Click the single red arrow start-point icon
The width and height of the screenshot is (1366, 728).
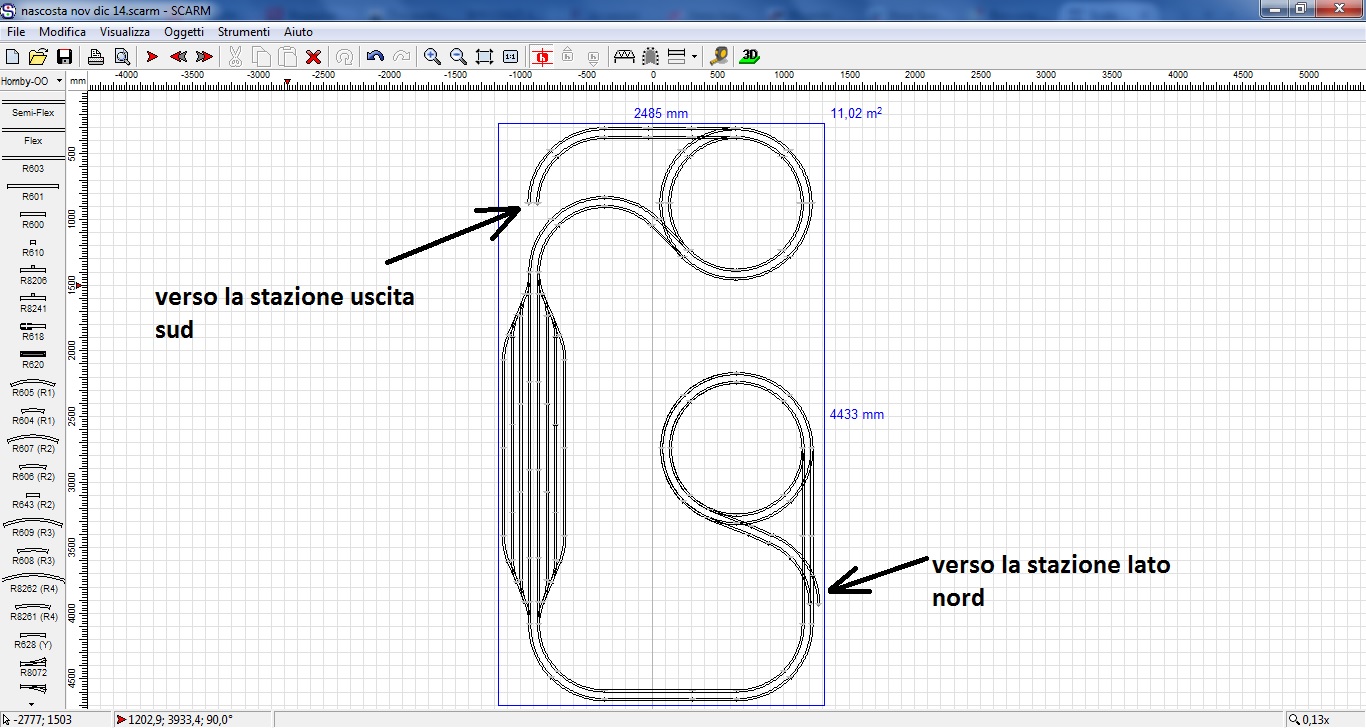[x=153, y=56]
